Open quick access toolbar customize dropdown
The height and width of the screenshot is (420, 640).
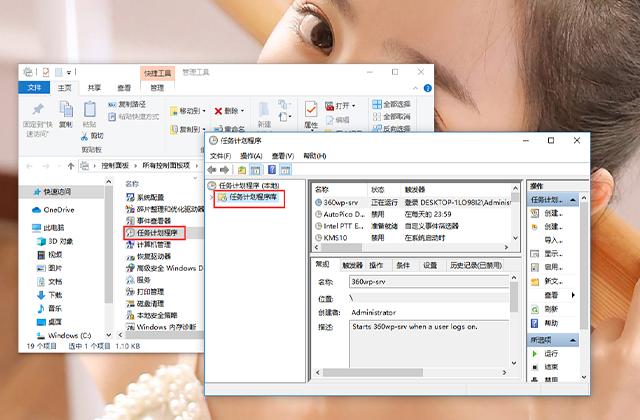[x=69, y=73]
